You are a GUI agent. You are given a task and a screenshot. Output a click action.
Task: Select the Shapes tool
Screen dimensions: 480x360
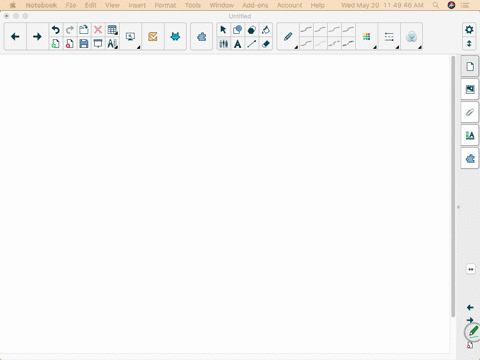237,30
